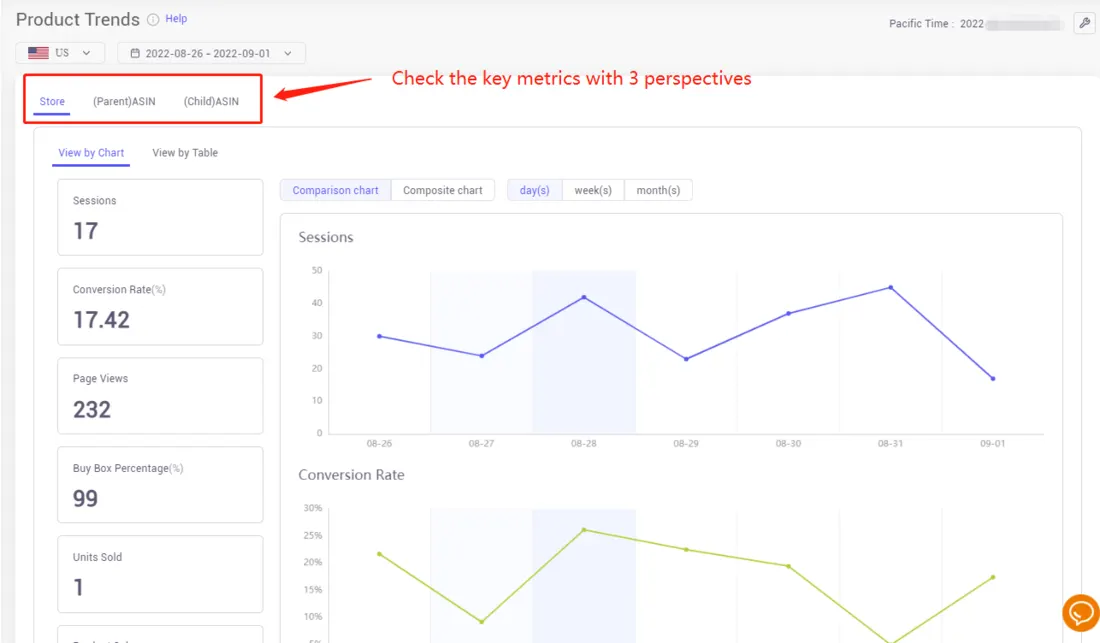Open the View by Table tab

(x=184, y=152)
